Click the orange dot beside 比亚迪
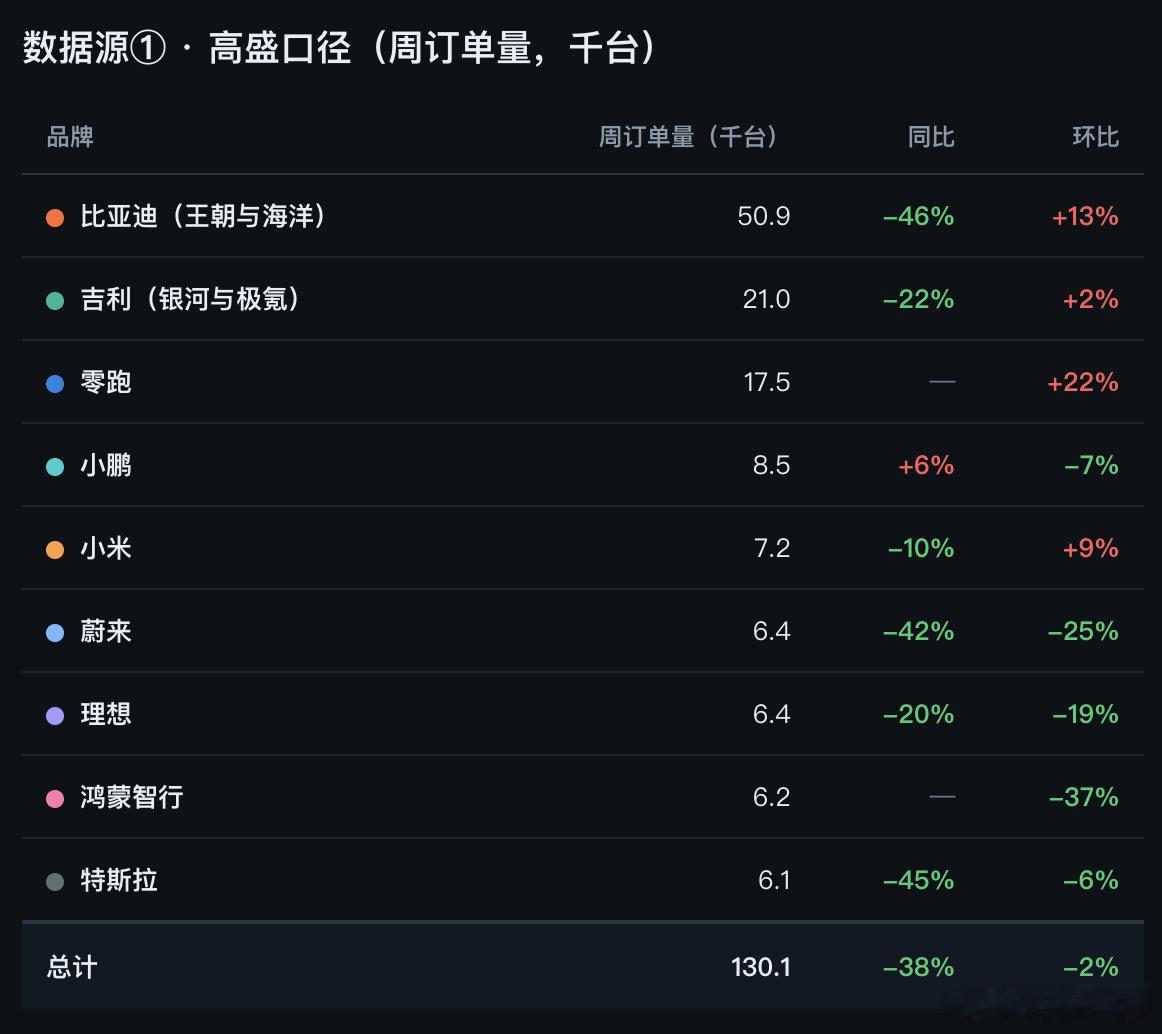 click(x=55, y=217)
